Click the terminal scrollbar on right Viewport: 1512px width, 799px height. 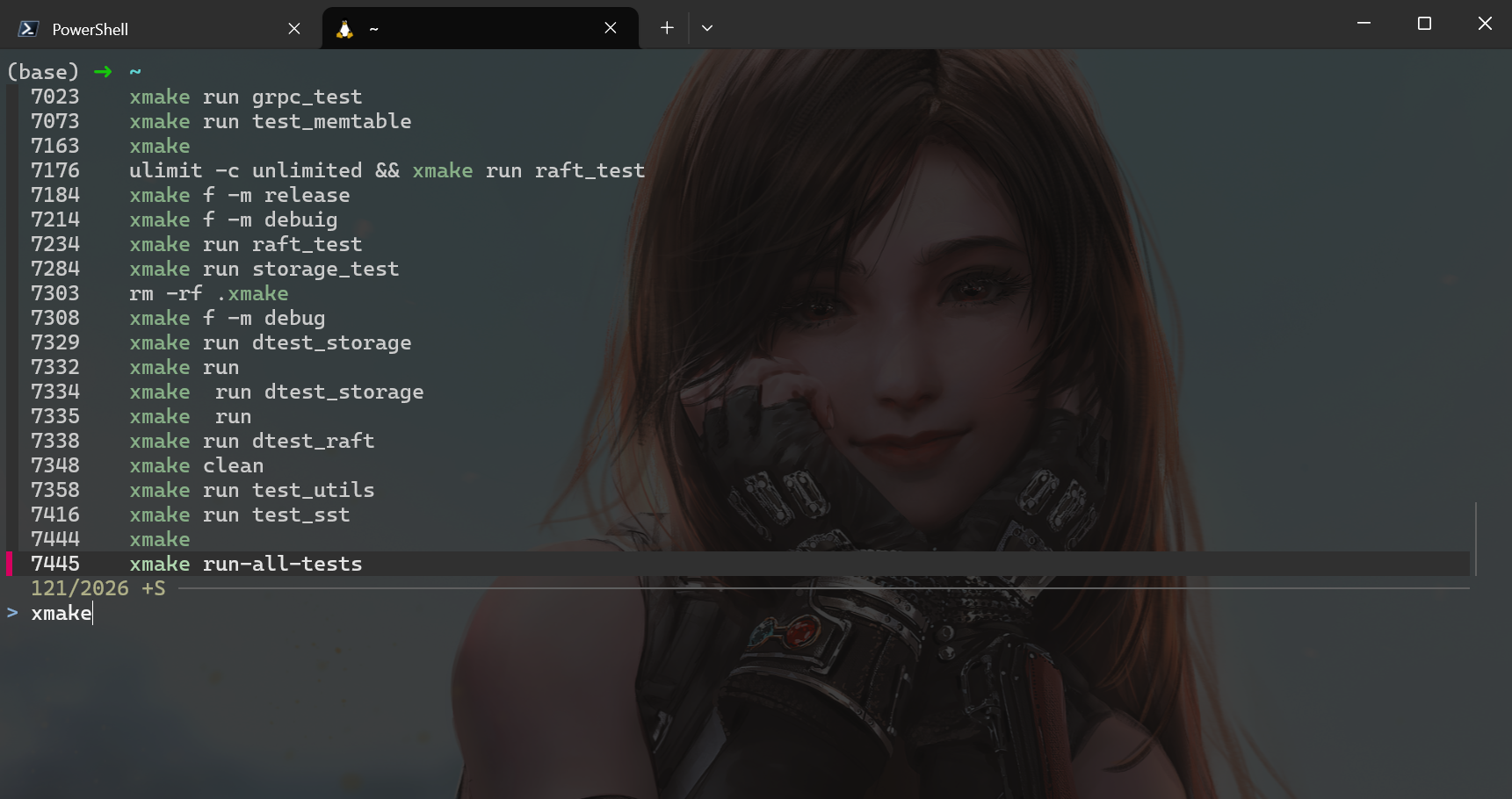[1476, 539]
